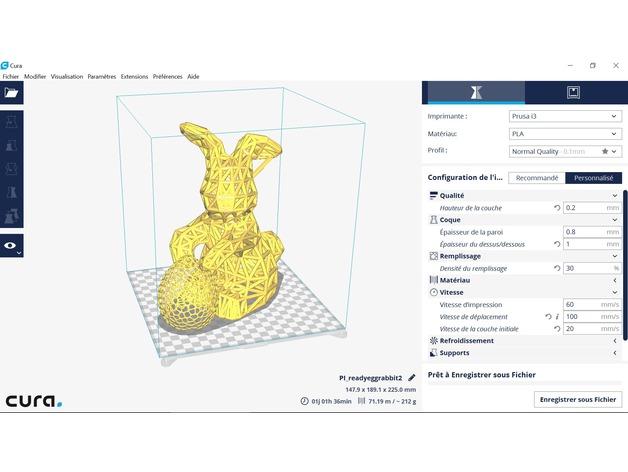Viewport: 628px width, 472px height.
Task: Select the Recommandé configuration mode
Action: [x=537, y=178]
